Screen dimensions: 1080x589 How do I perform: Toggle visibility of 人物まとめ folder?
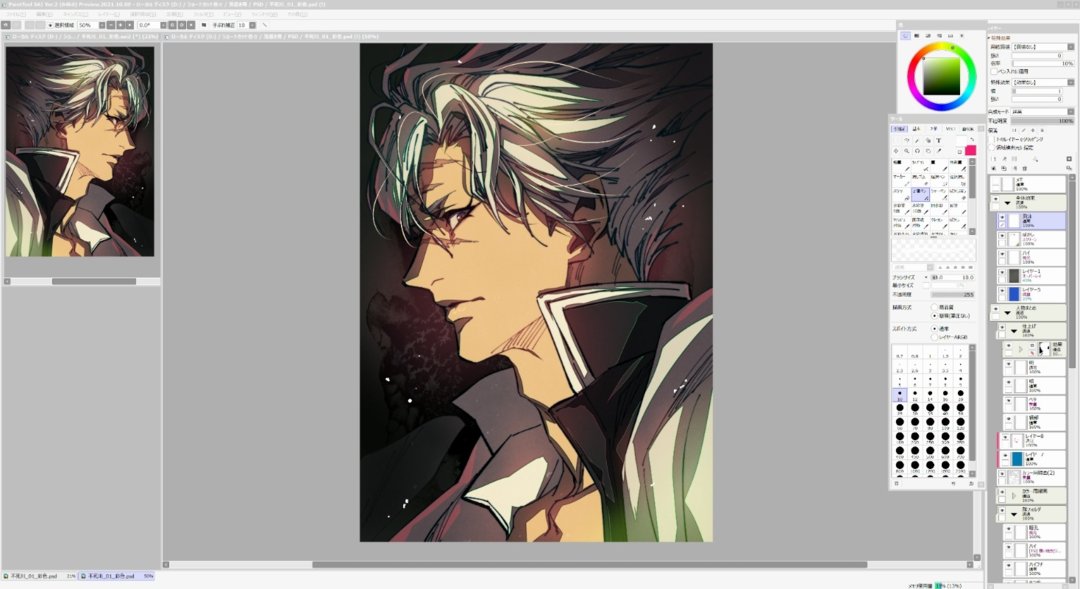[996, 309]
